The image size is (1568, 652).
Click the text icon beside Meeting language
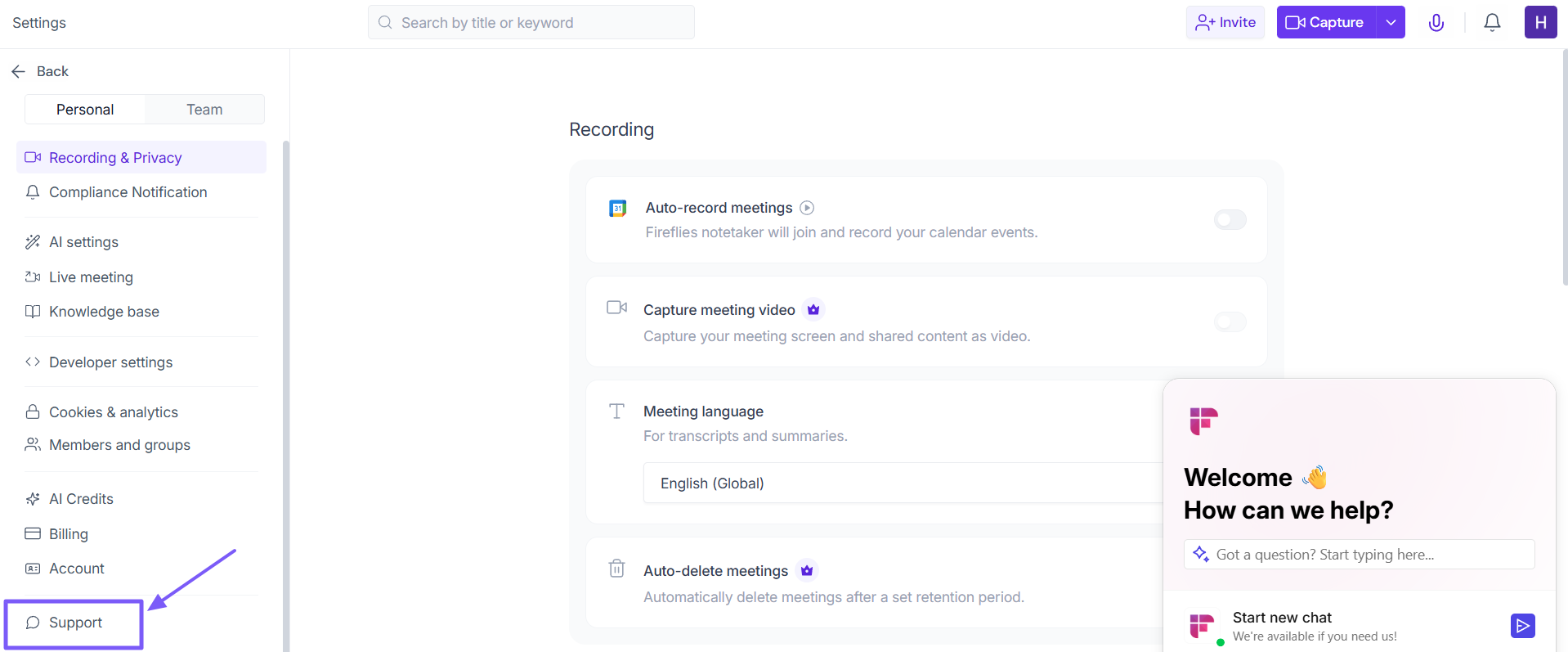[617, 411]
